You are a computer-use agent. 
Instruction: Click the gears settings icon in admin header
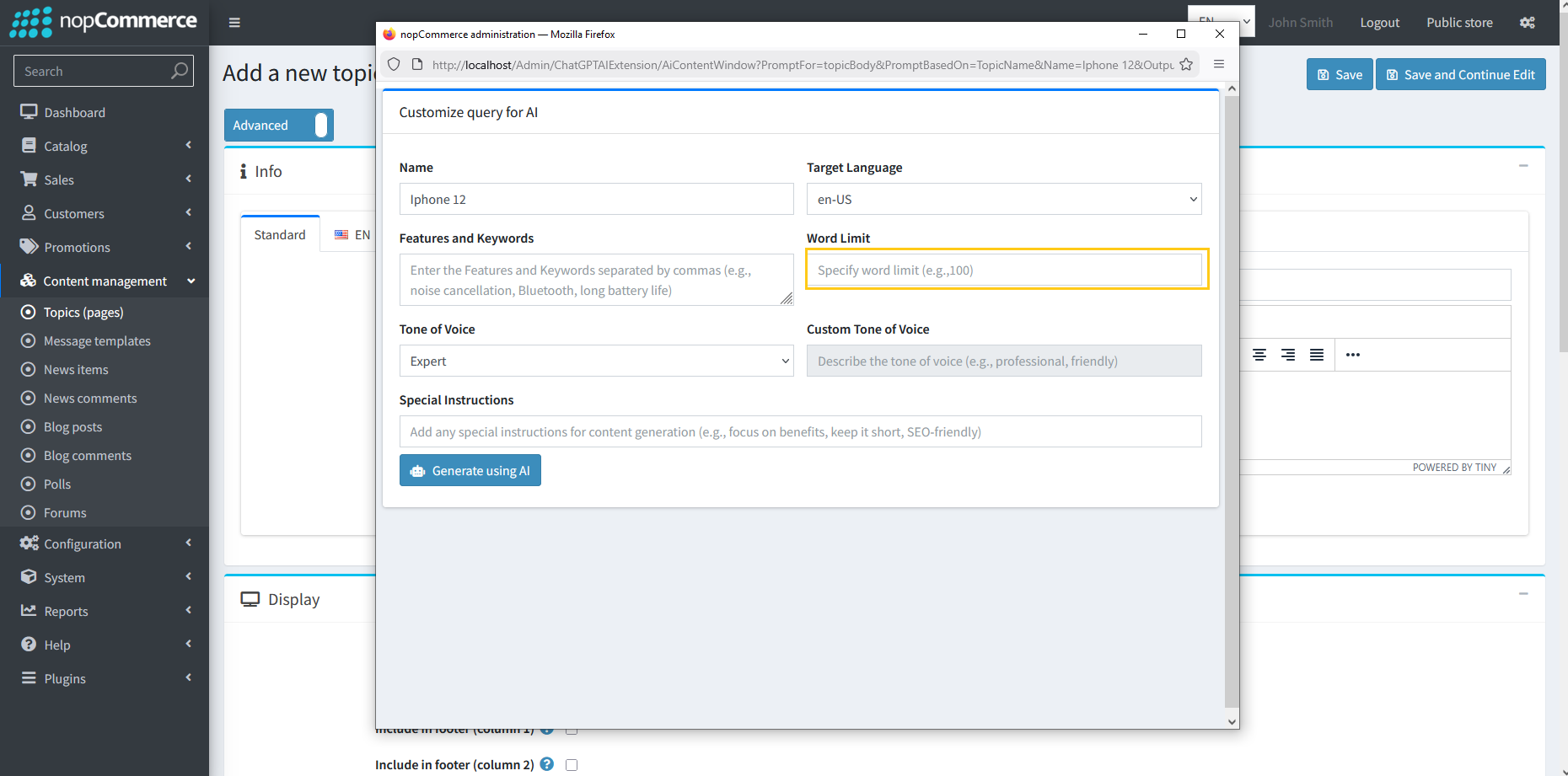[1527, 23]
